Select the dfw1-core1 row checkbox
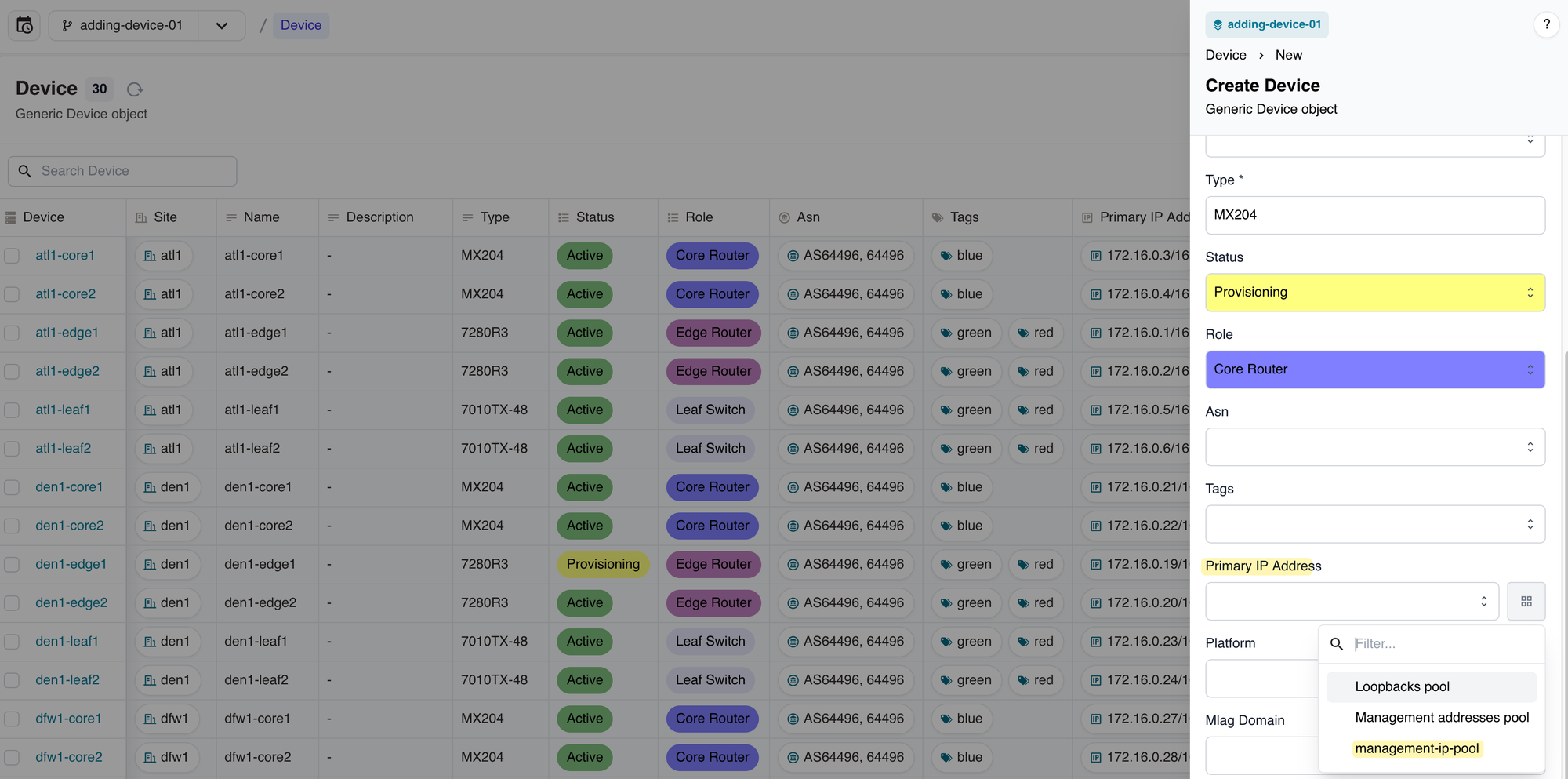This screenshot has width=1568, height=779. click(x=12, y=719)
